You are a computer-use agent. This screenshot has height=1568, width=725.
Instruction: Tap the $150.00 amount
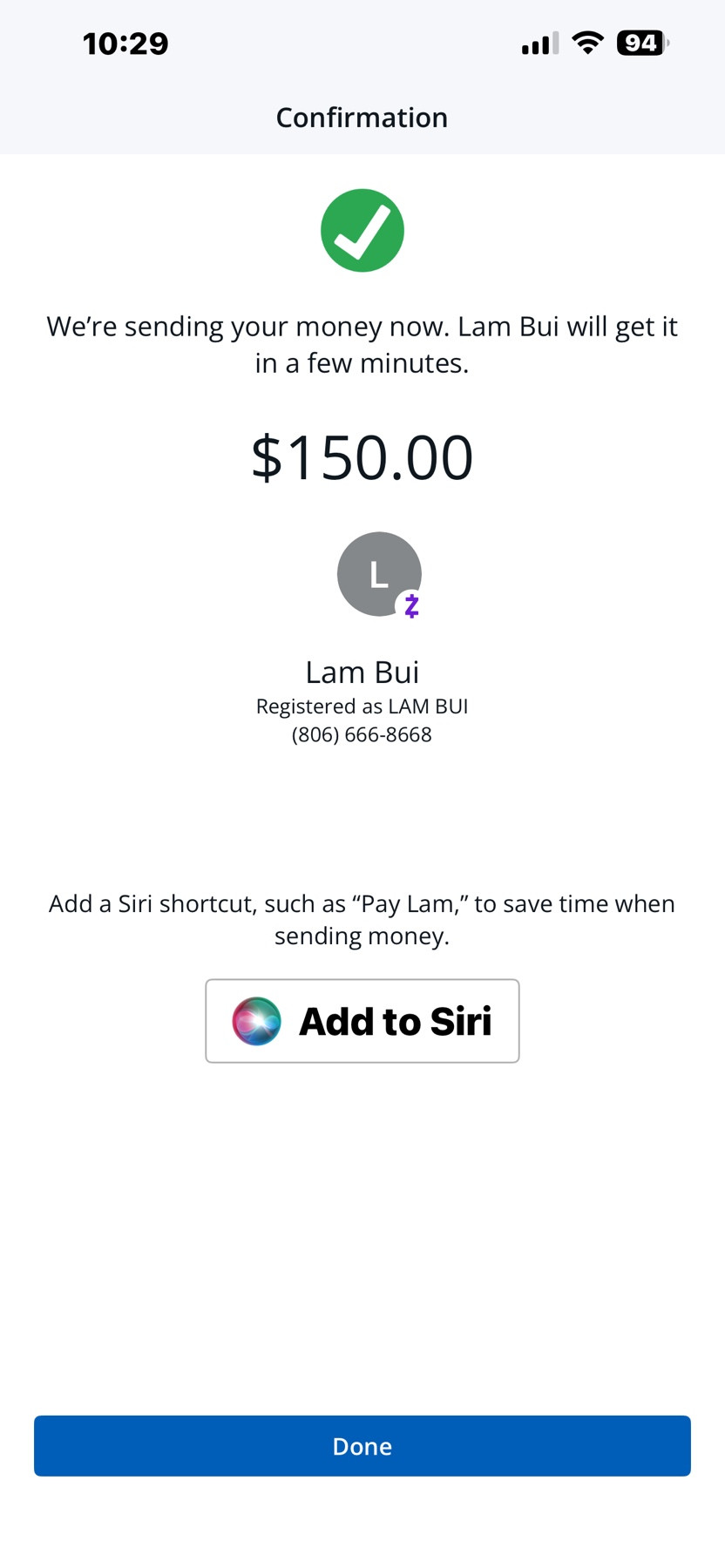(362, 457)
